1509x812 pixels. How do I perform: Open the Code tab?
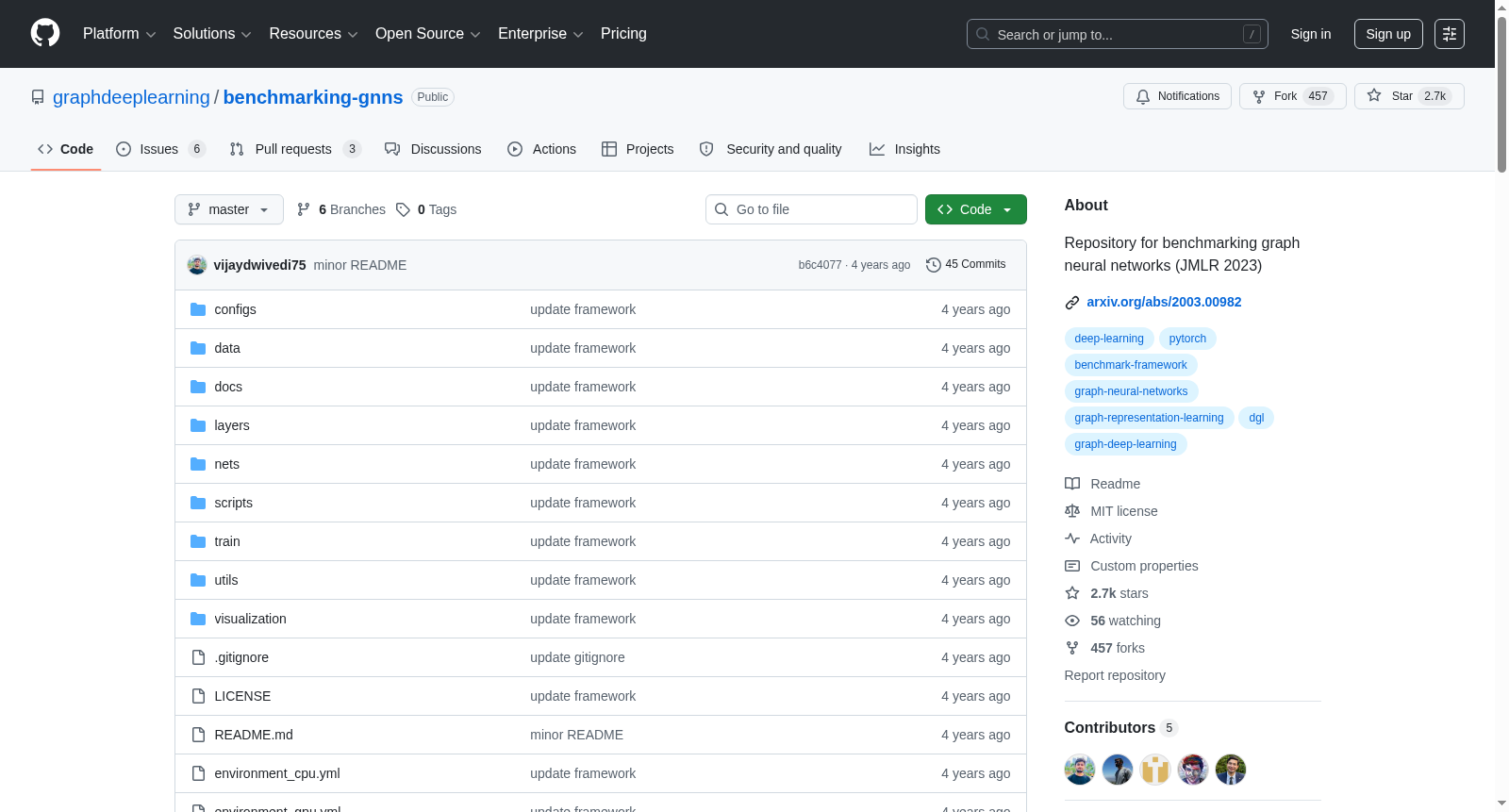[66, 149]
